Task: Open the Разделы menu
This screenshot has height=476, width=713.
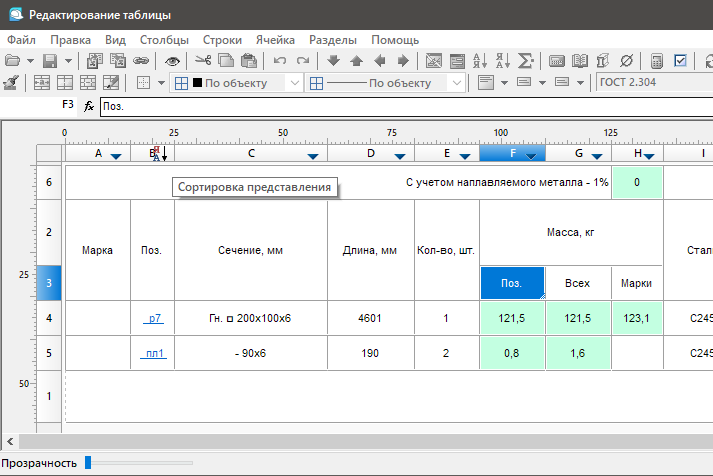Action: pyautogui.click(x=333, y=40)
